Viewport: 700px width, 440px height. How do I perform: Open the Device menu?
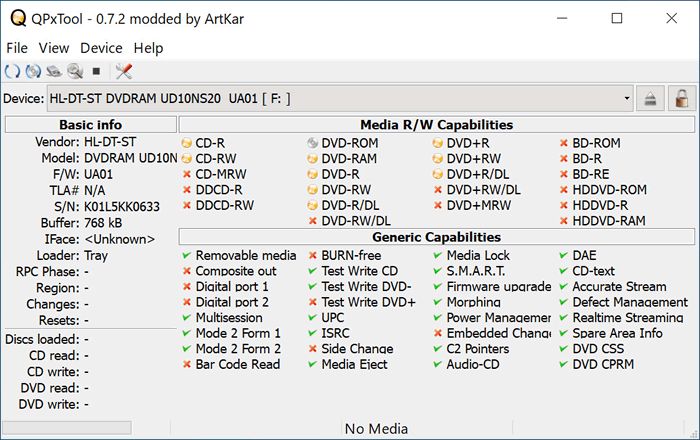(x=101, y=48)
